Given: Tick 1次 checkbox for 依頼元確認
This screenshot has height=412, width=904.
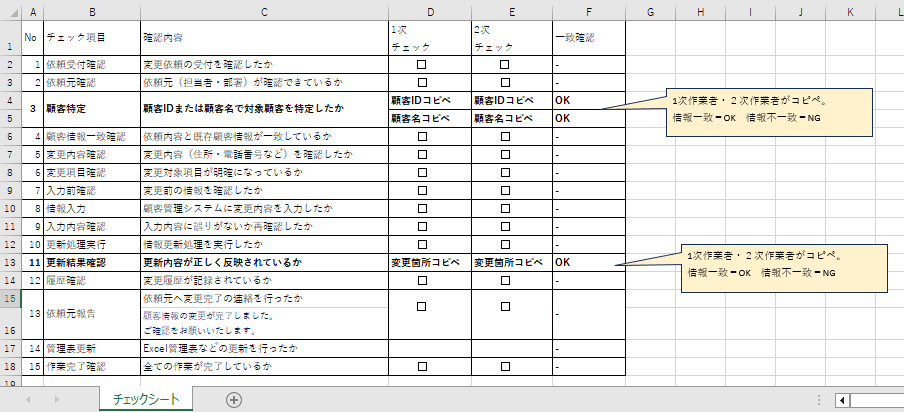Looking at the screenshot, I should 422,82.
